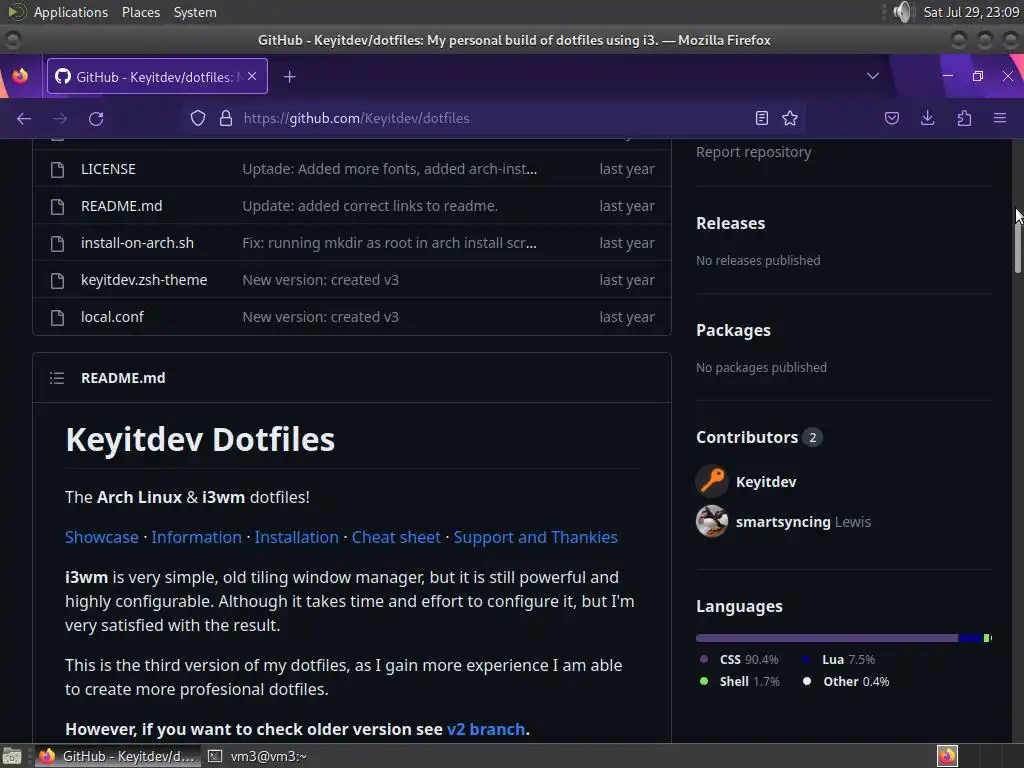Click Support and Thankies link

coord(536,537)
